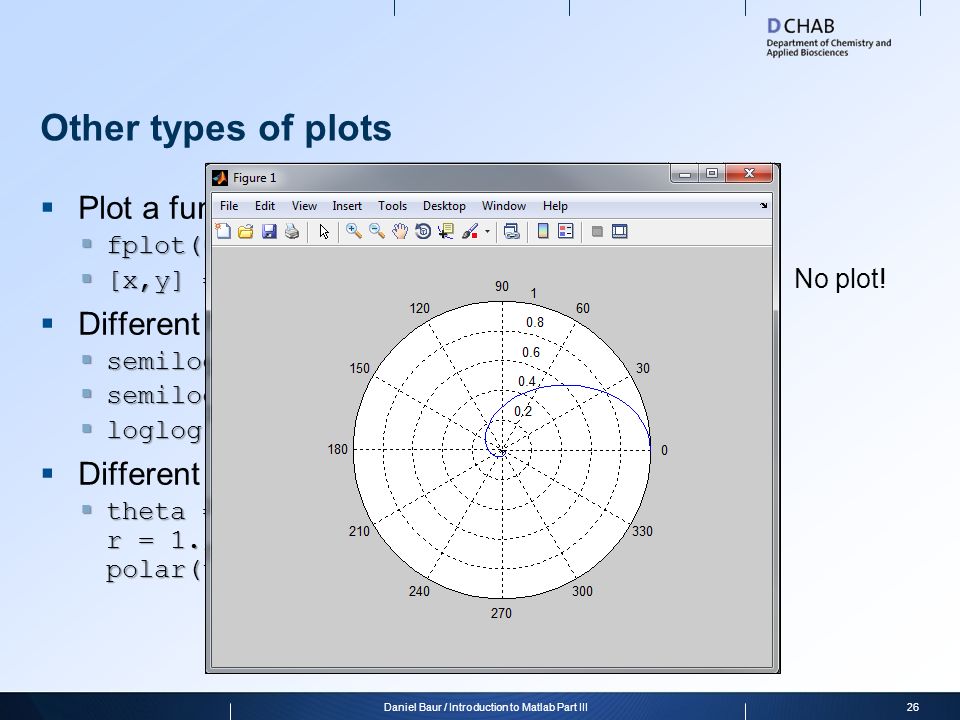Click the Open File folder icon
960x720 pixels.
246,231
